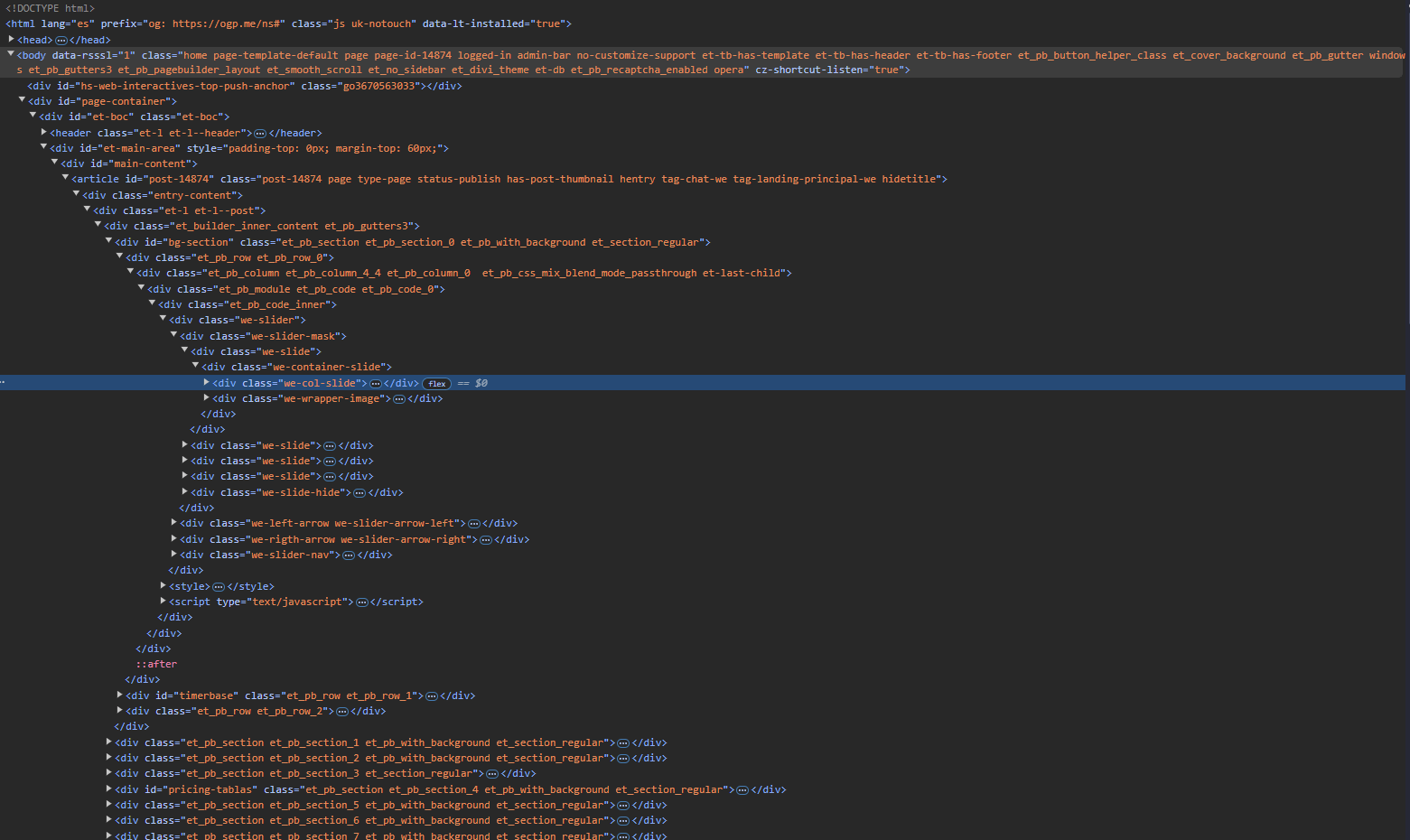The image size is (1410, 840).
Task: Click the "$0" marker on selected row
Action: pos(481,383)
